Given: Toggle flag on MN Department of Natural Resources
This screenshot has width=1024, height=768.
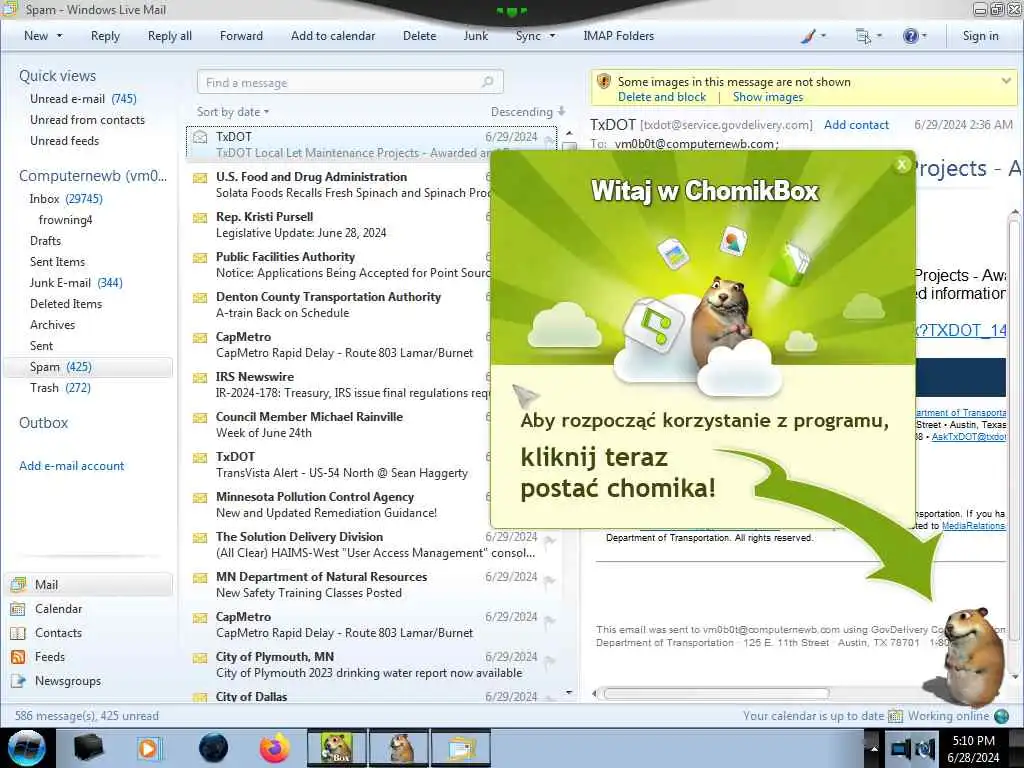Looking at the screenshot, I should pos(550,580).
